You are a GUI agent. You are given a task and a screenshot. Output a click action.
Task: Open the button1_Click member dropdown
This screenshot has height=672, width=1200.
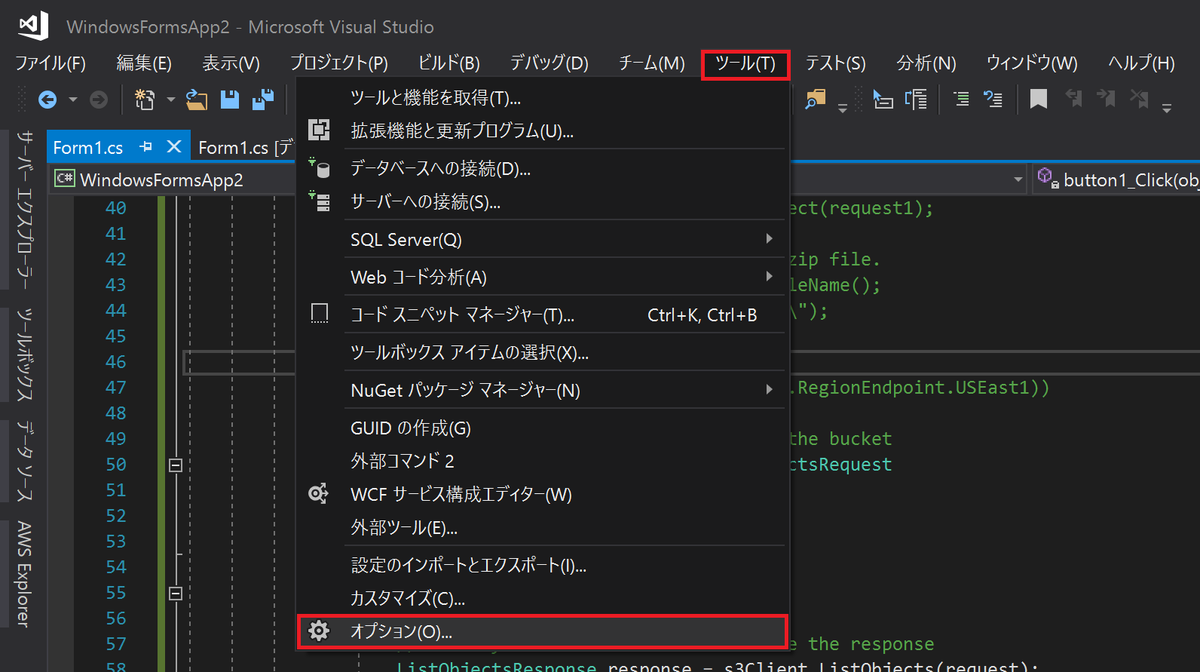pos(1115,179)
